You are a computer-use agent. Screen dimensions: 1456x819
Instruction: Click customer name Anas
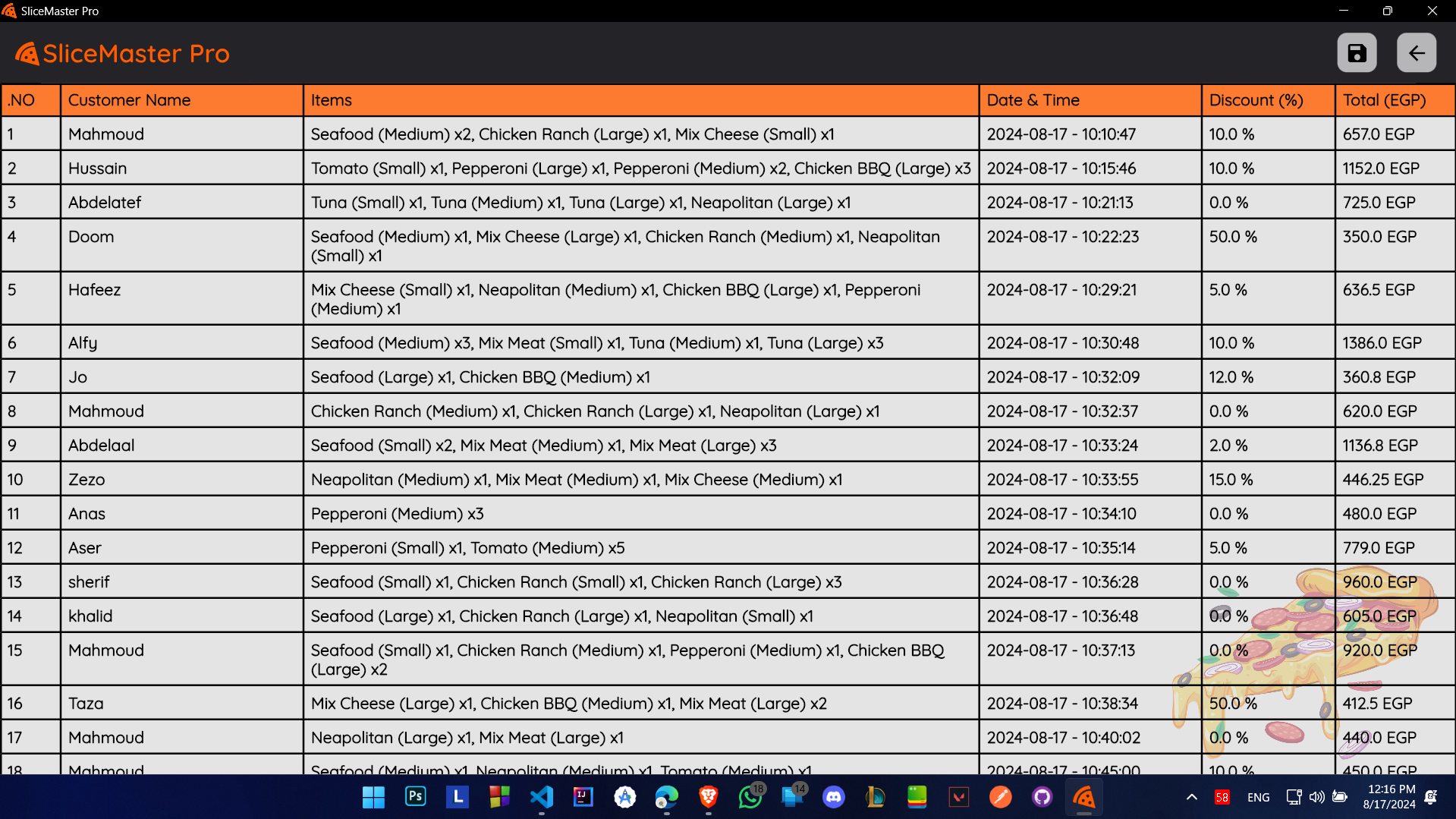(86, 514)
